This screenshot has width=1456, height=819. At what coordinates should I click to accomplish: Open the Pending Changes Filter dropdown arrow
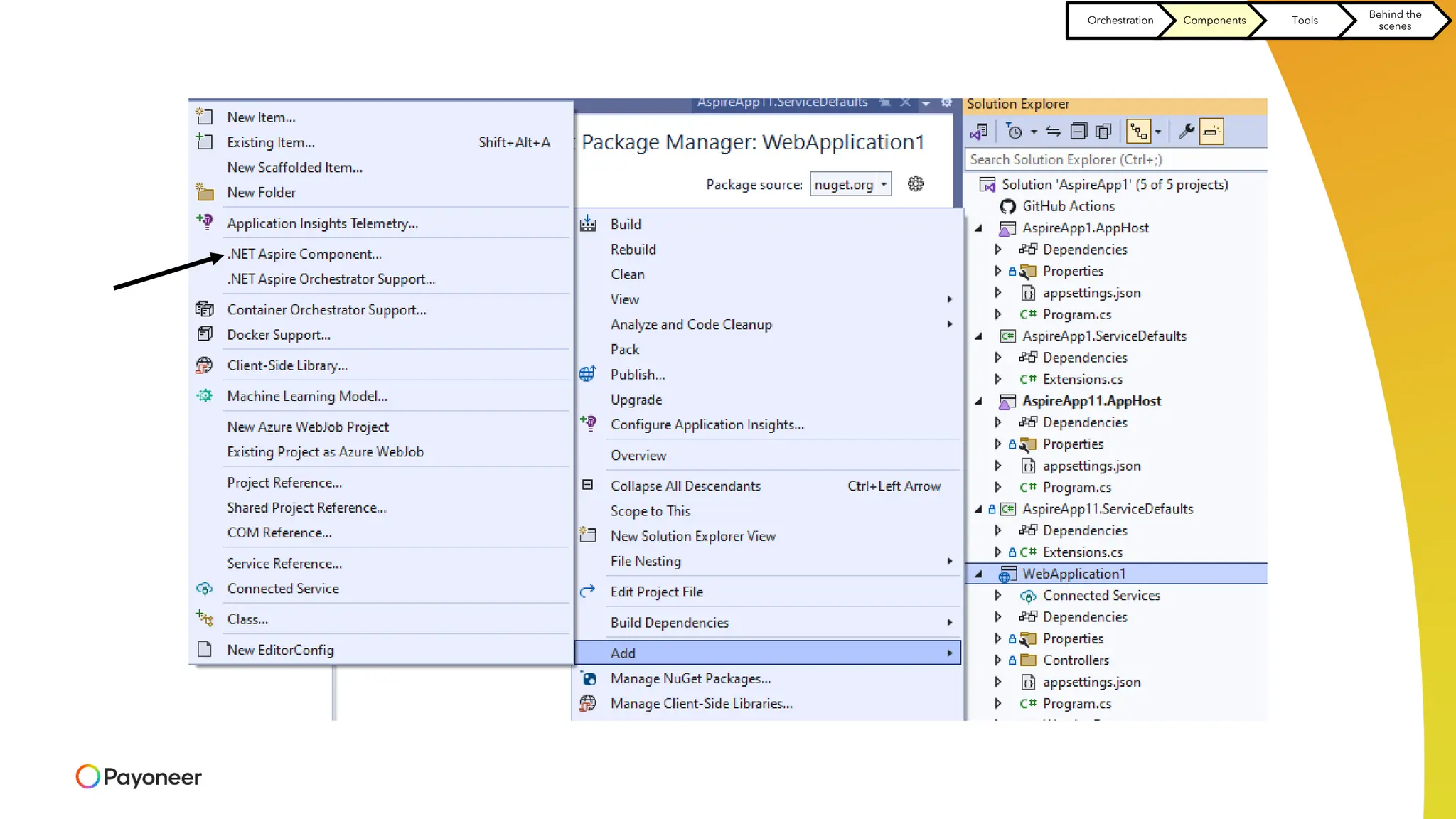coord(1034,132)
